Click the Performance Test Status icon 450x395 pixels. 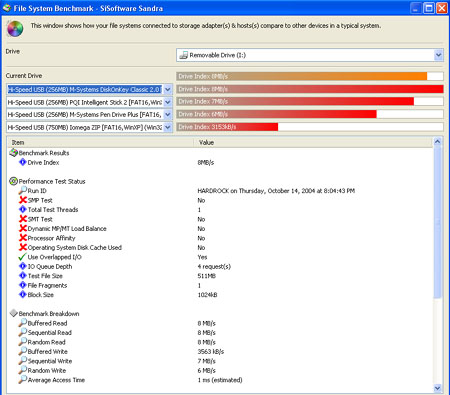coord(13,181)
